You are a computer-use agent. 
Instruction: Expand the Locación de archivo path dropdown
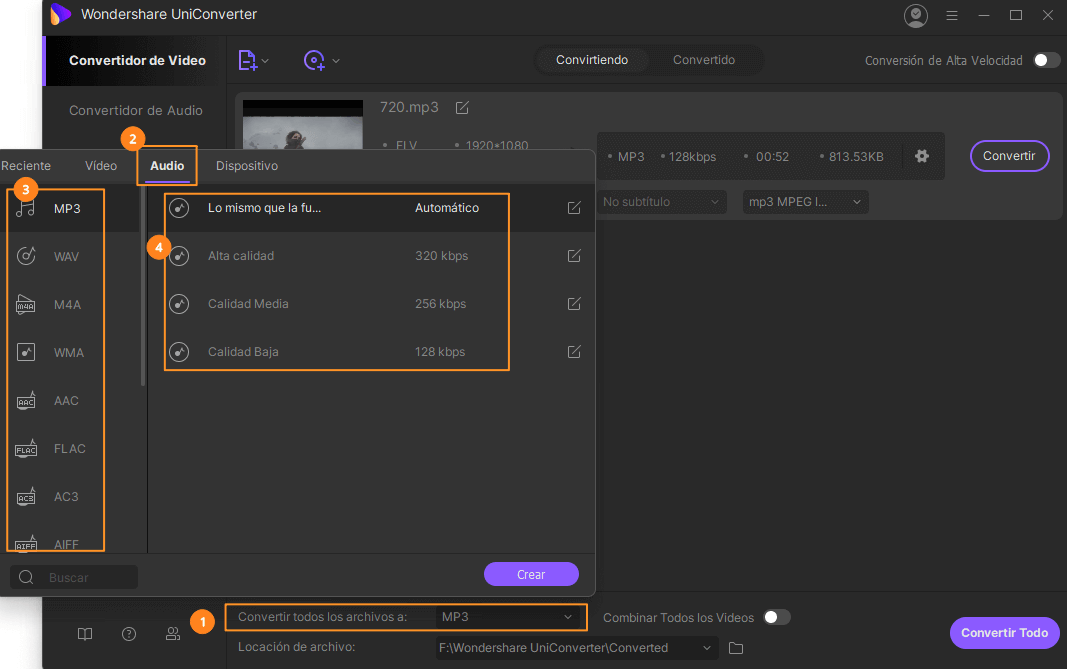[708, 648]
